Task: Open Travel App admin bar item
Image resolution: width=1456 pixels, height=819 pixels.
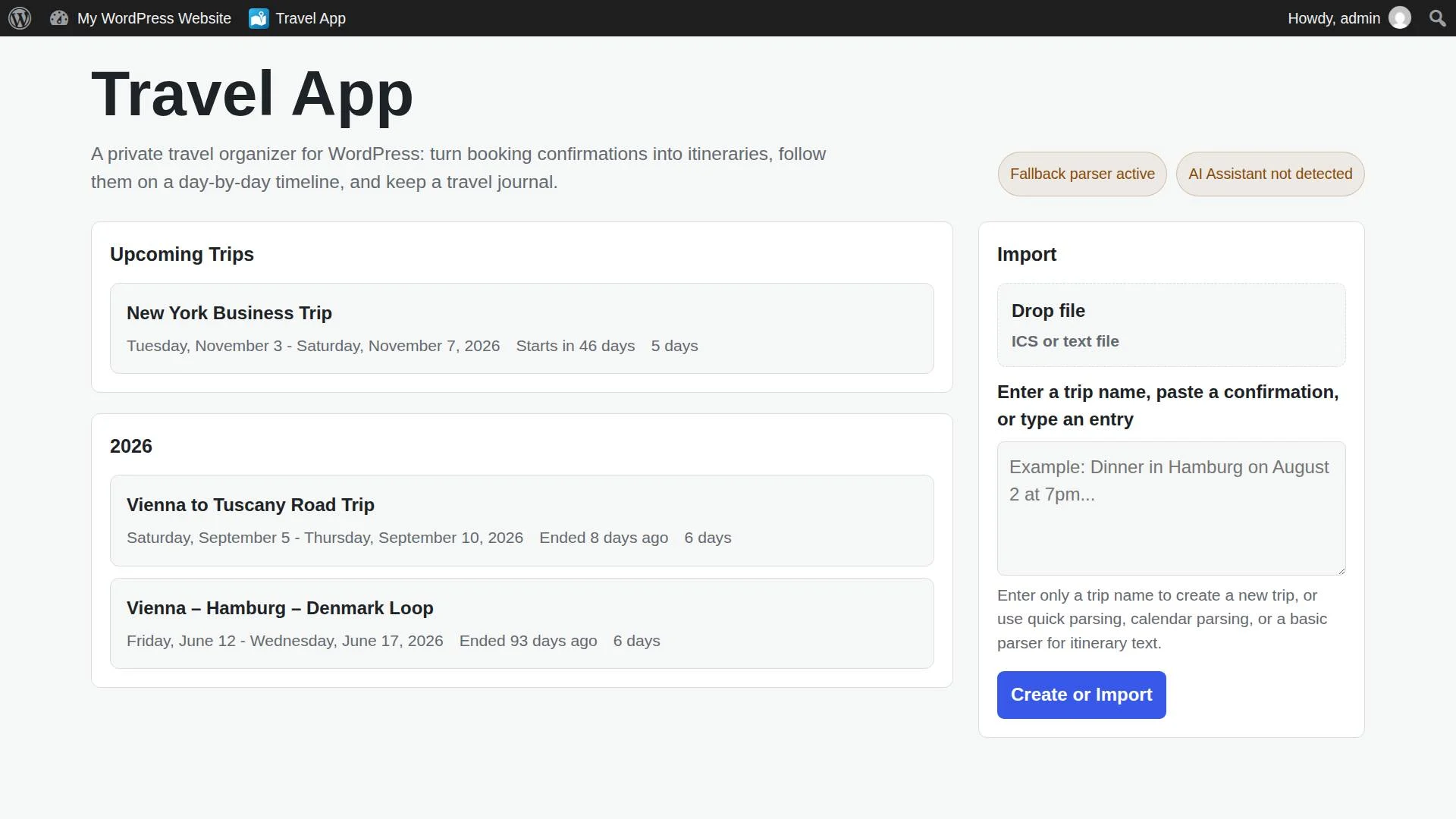Action: [x=297, y=18]
